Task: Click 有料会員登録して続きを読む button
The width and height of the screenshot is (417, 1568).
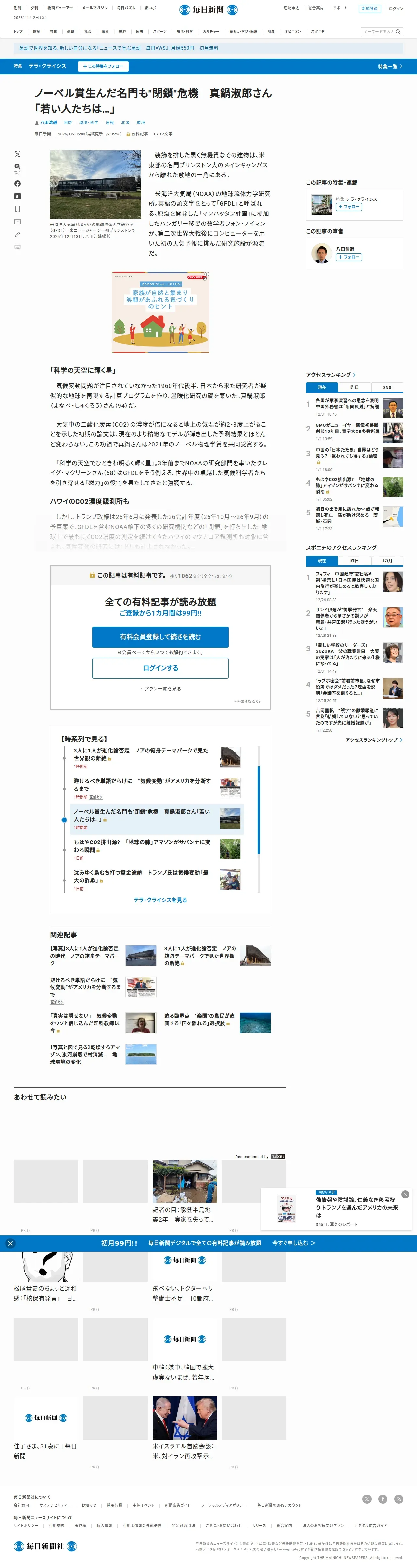Action: 160,637
